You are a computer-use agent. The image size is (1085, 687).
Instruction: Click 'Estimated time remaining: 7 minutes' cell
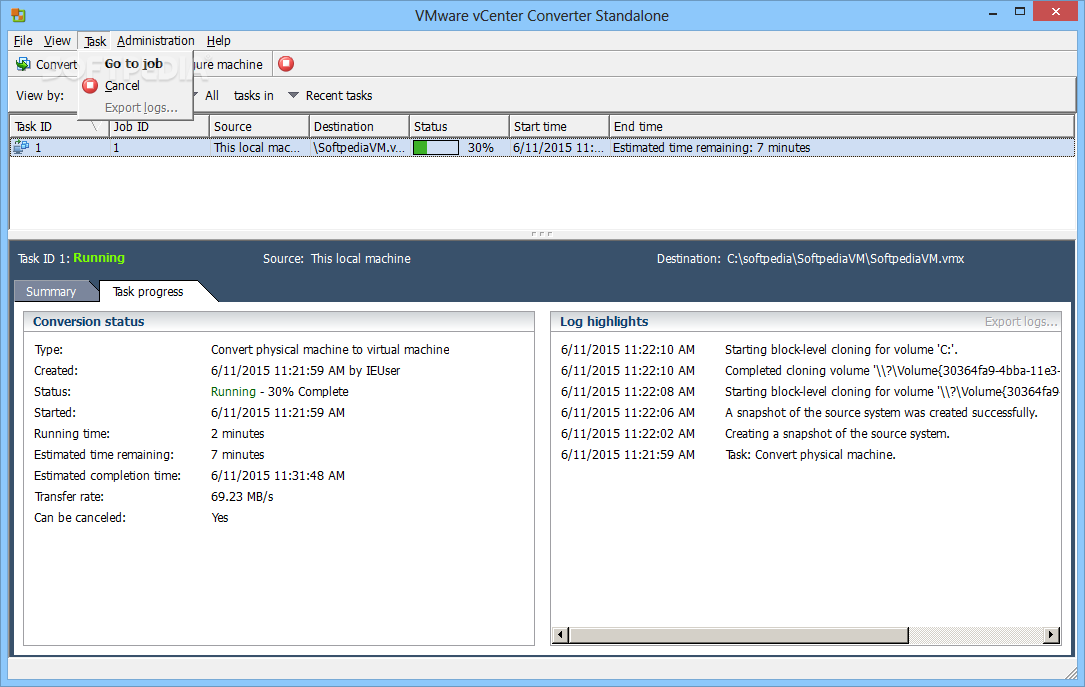pyautogui.click(x=711, y=147)
